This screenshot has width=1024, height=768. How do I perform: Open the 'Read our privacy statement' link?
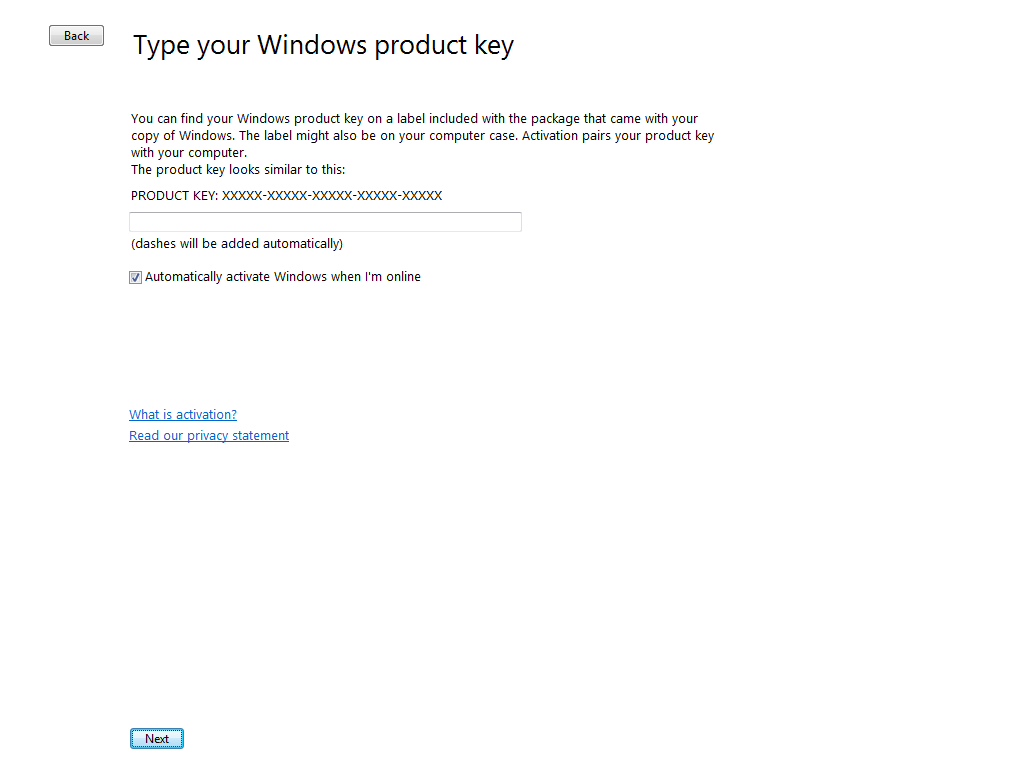point(209,436)
